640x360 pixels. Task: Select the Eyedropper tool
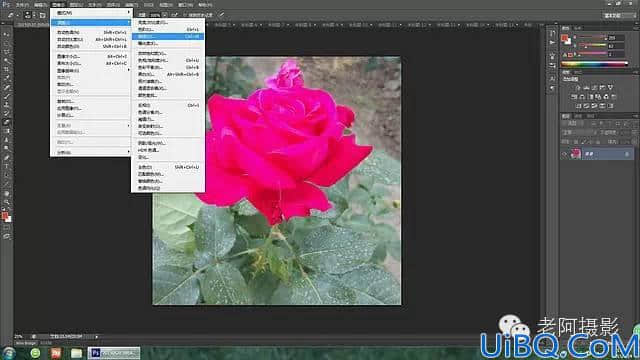tap(6, 78)
